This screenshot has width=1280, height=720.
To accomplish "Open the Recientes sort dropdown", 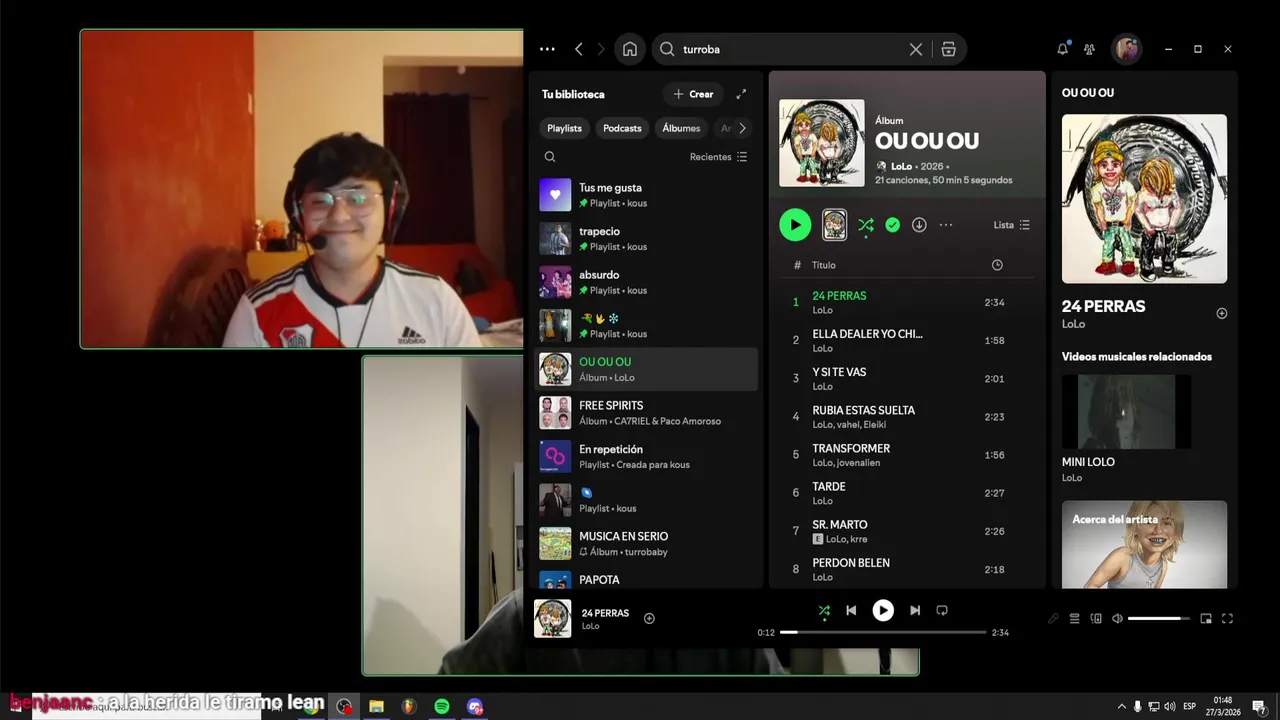I will (x=718, y=157).
